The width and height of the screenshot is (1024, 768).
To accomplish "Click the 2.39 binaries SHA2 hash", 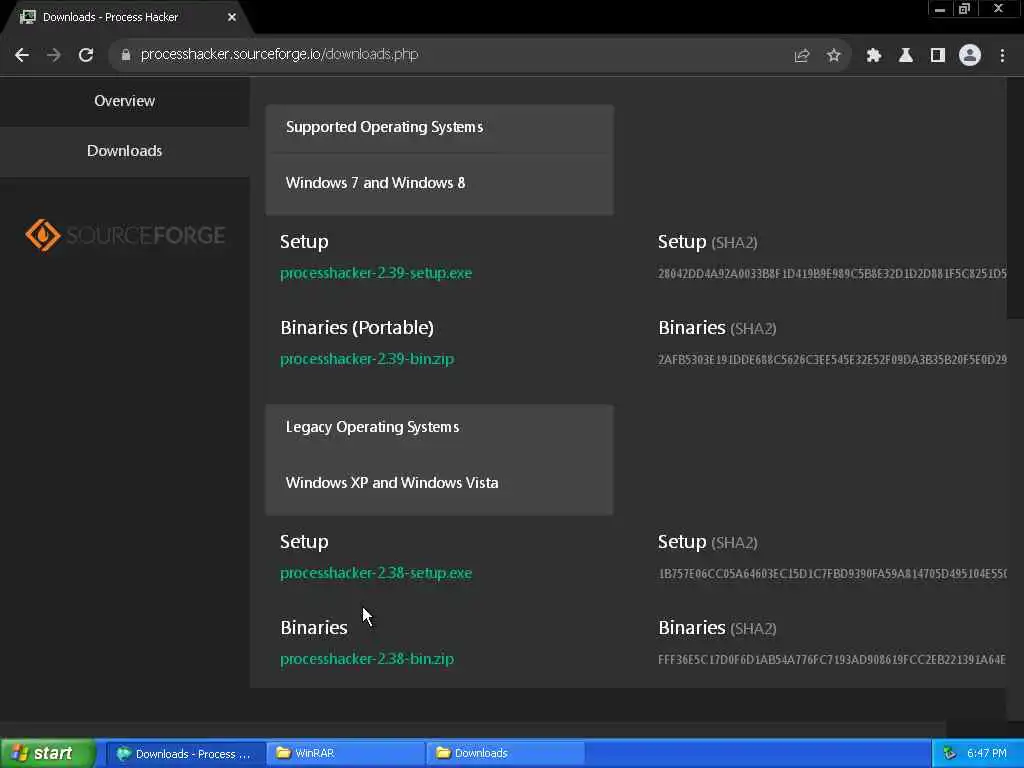I will tap(832, 359).
